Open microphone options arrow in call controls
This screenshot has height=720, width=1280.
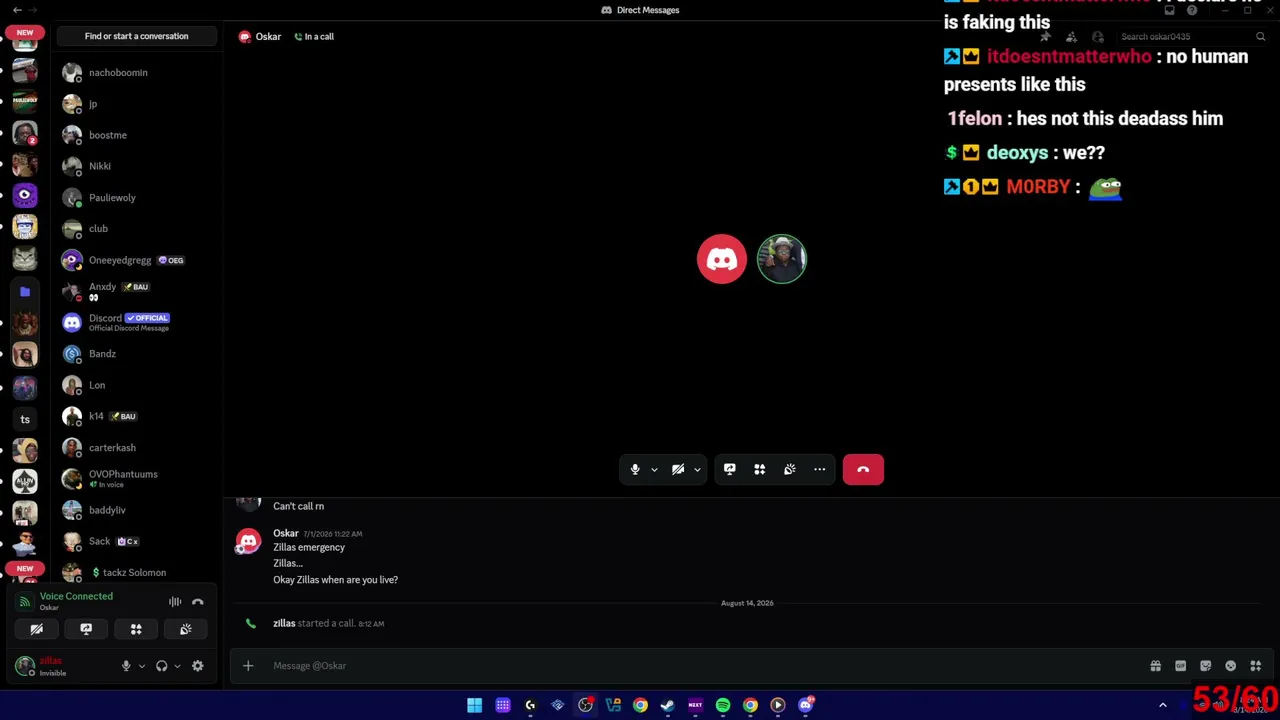(654, 469)
